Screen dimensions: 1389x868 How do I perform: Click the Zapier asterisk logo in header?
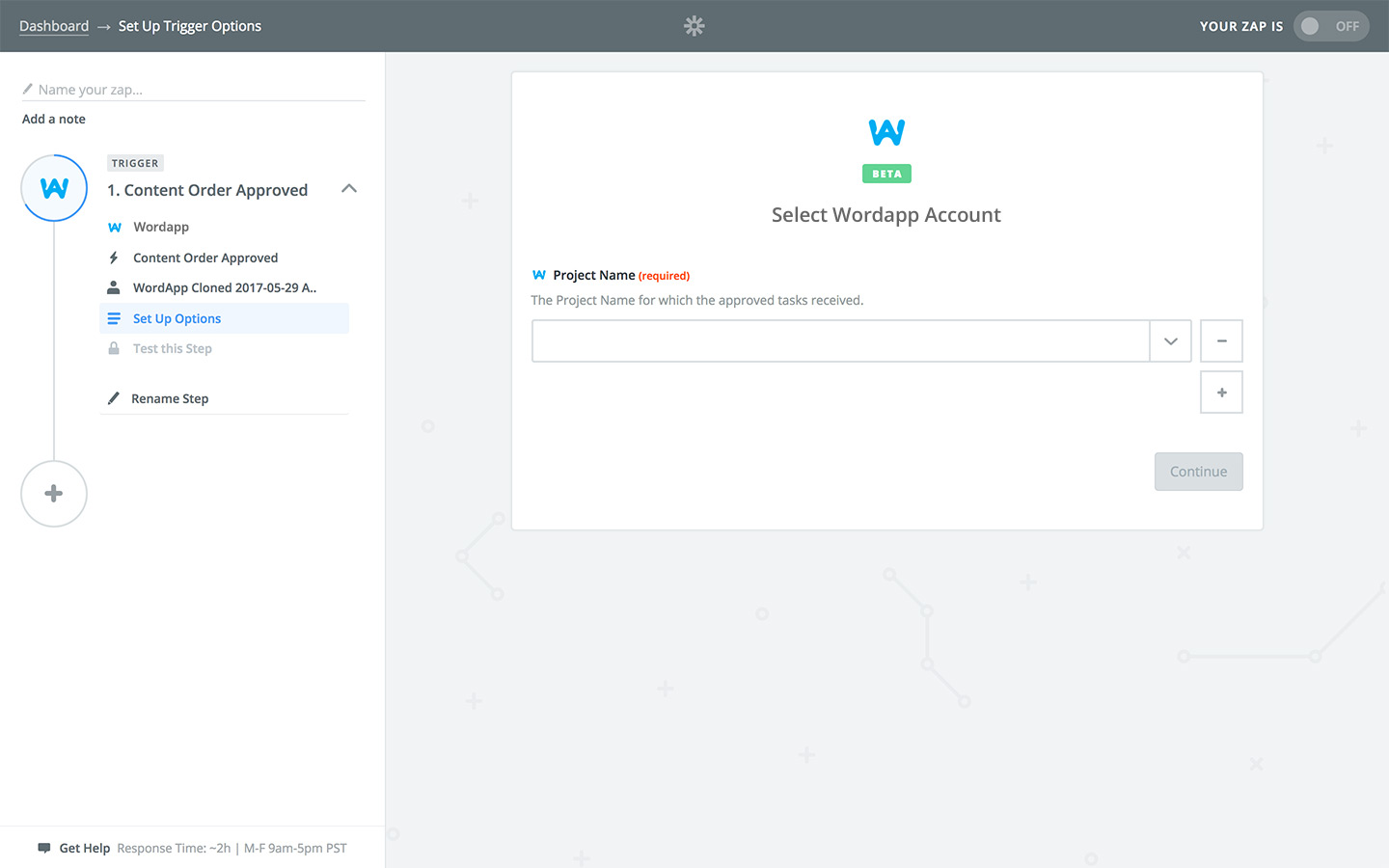[x=694, y=26]
